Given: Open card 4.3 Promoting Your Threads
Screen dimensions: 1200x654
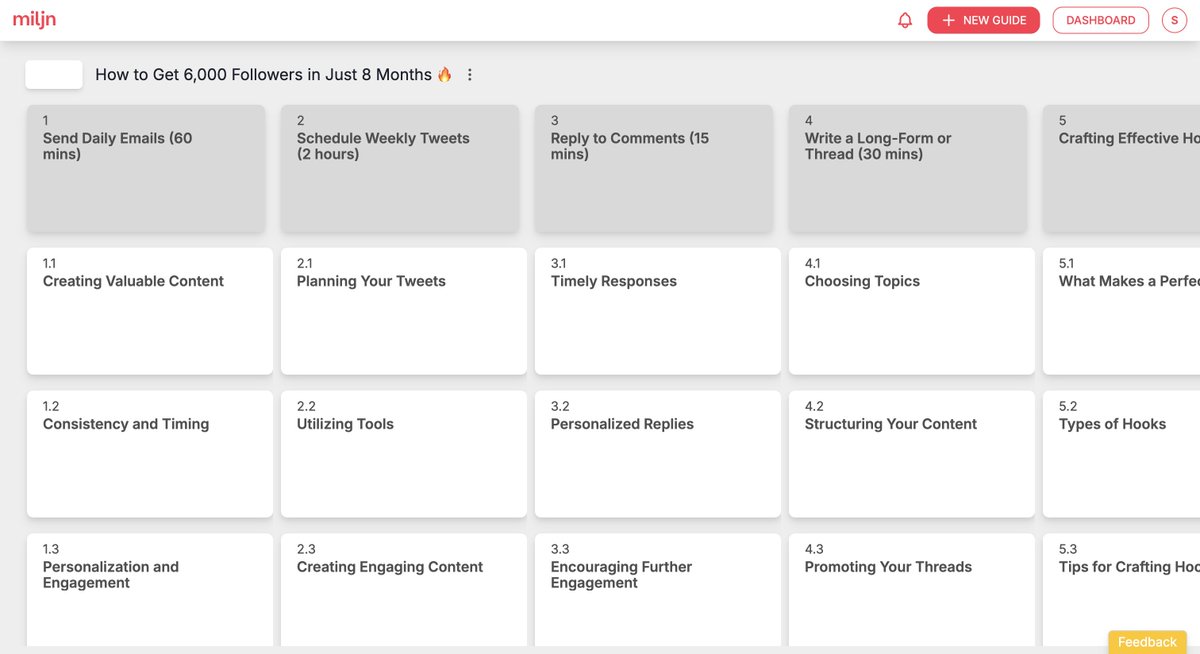Looking at the screenshot, I should tap(912, 590).
